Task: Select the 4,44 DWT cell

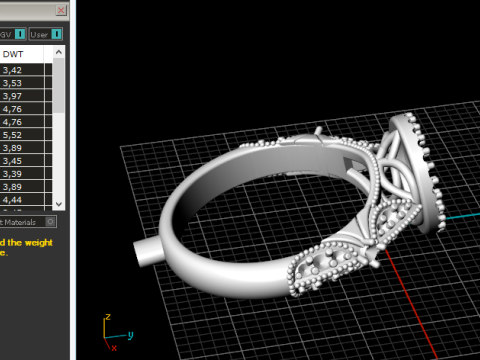Action: click(22, 200)
